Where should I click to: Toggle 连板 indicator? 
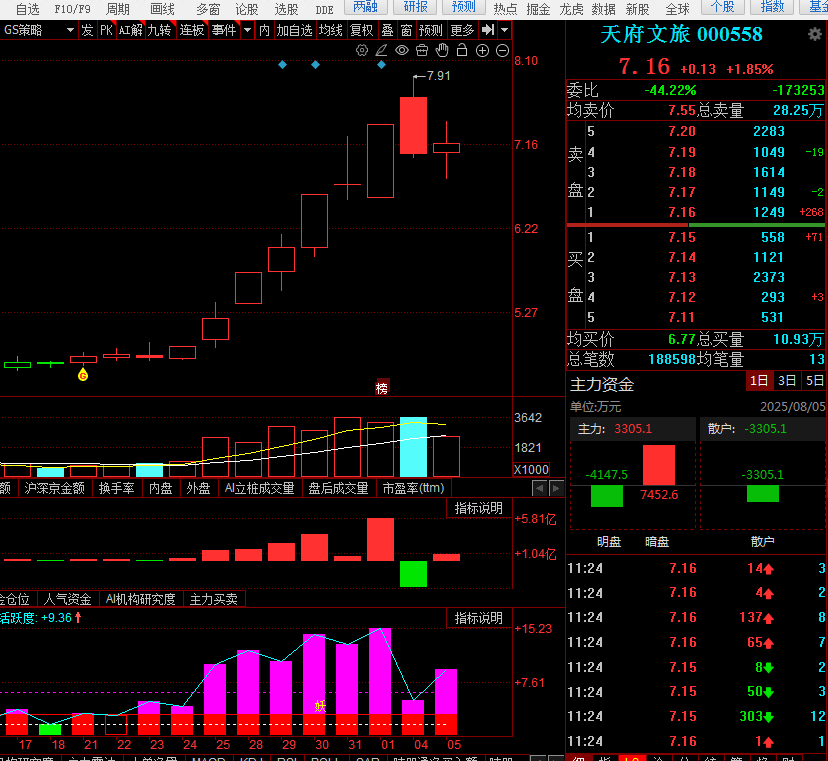click(192, 30)
